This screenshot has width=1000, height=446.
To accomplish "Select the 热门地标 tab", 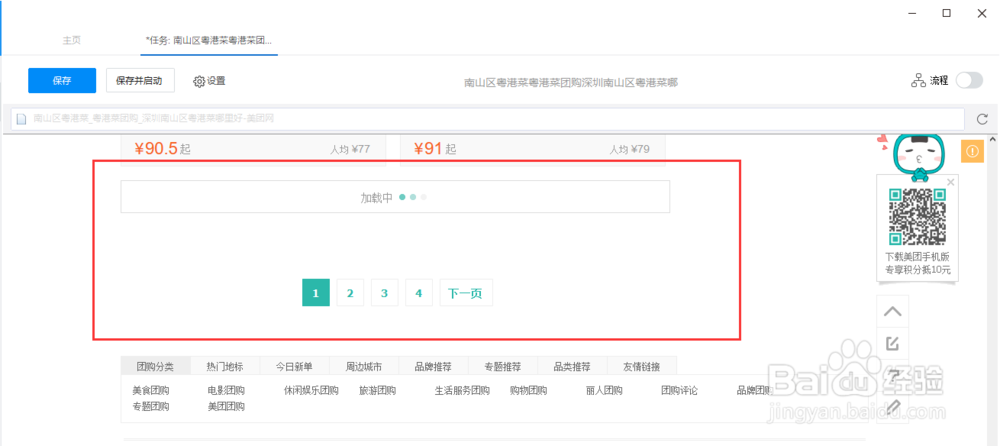I will click(x=224, y=367).
